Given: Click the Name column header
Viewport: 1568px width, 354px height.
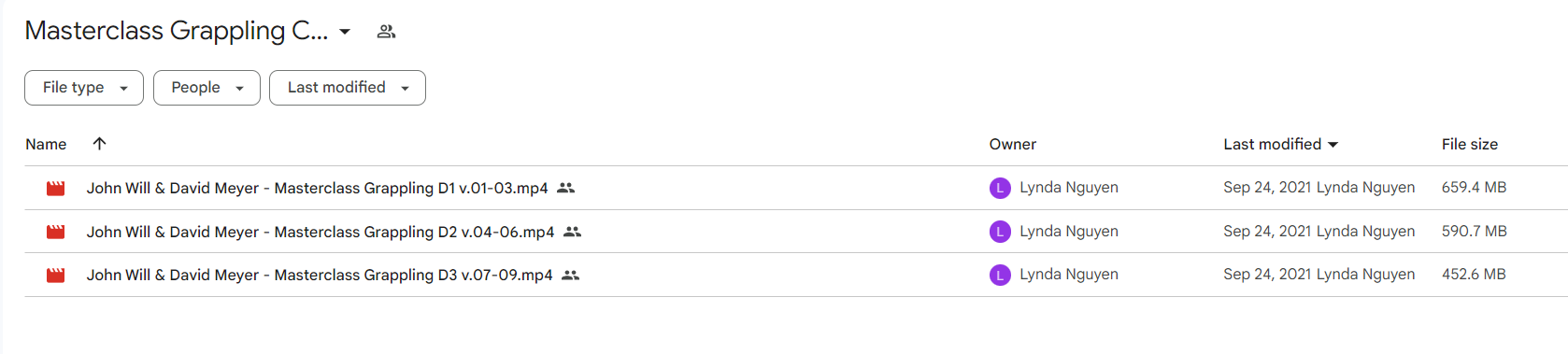Looking at the screenshot, I should point(46,144).
